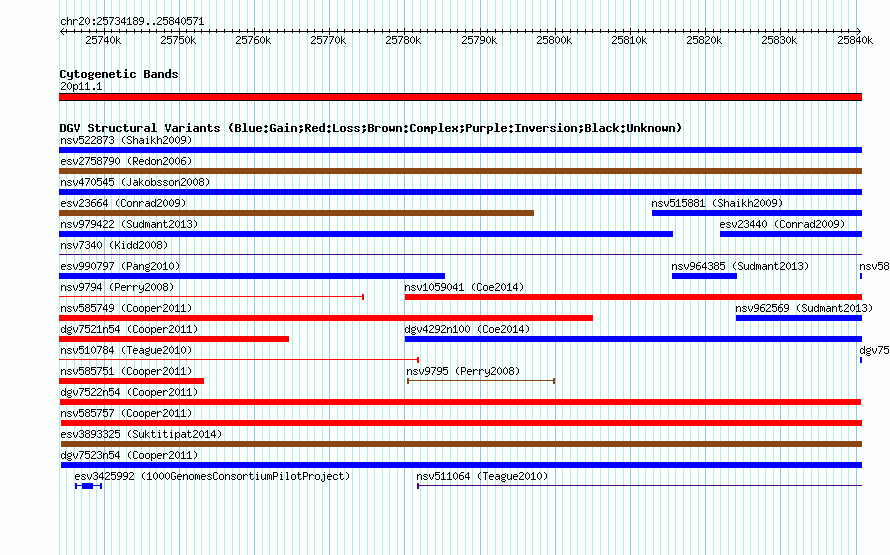Screen dimensions: 890x555
Task: Click the blue nsv515881 gain bar
Action: click(757, 213)
